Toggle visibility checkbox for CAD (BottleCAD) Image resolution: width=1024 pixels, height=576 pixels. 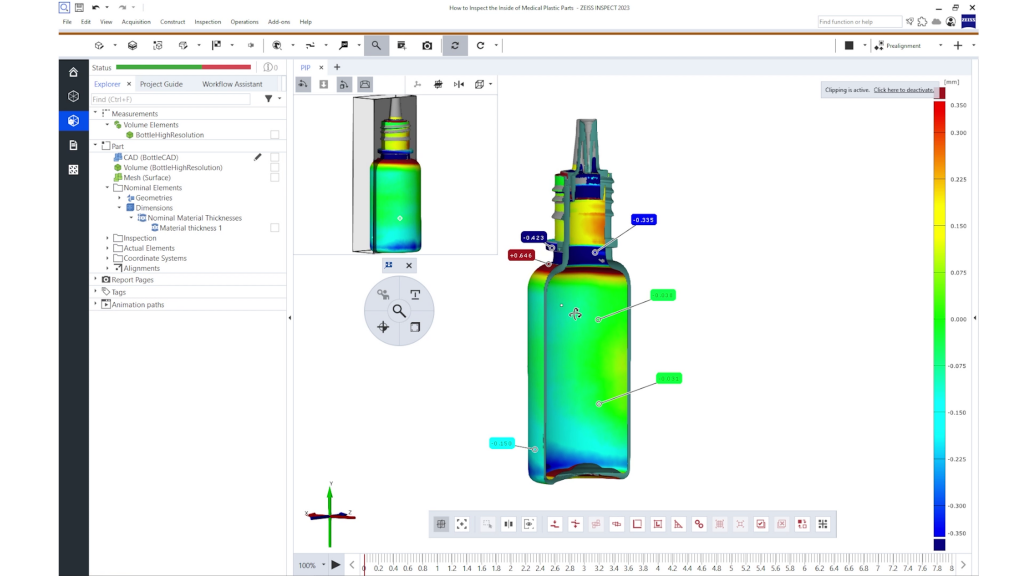point(275,157)
